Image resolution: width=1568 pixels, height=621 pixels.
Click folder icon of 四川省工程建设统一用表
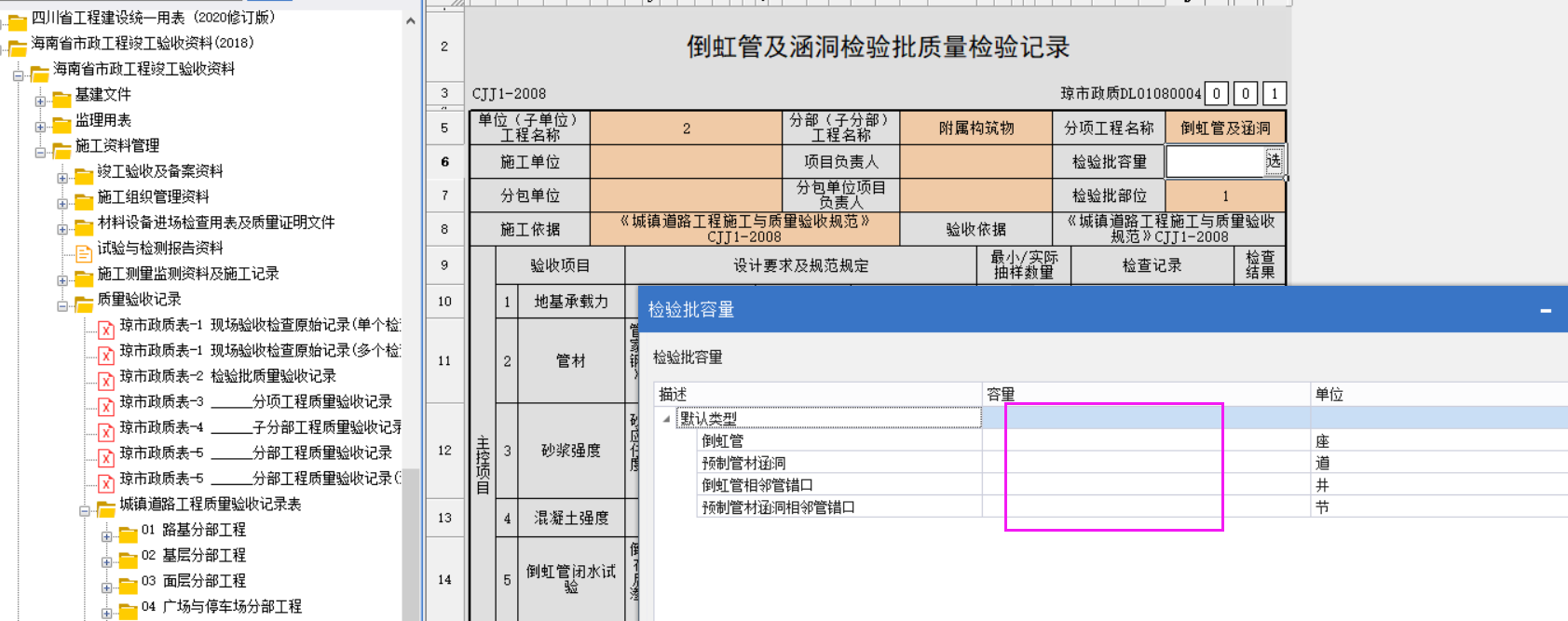(x=18, y=22)
